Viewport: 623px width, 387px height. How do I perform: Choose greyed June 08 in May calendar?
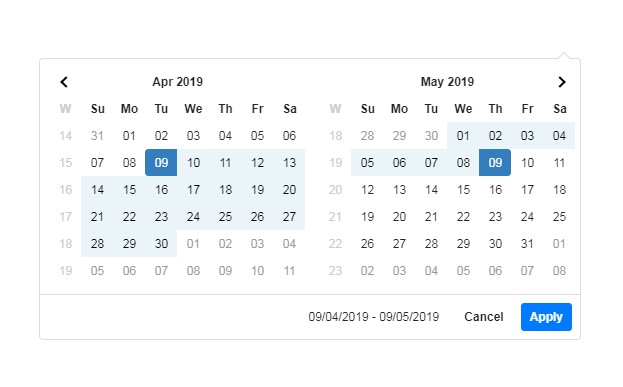[x=559, y=271]
